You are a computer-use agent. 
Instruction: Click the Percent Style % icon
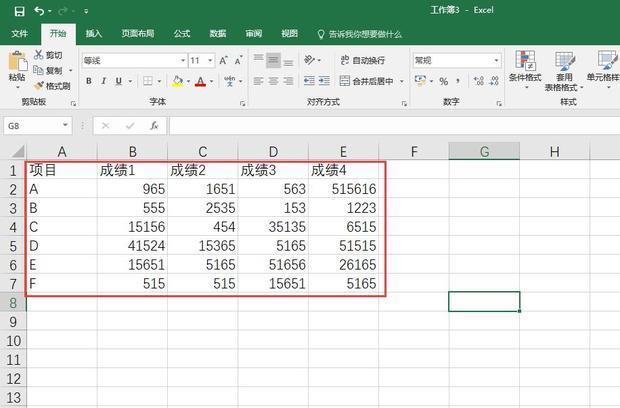click(x=443, y=82)
